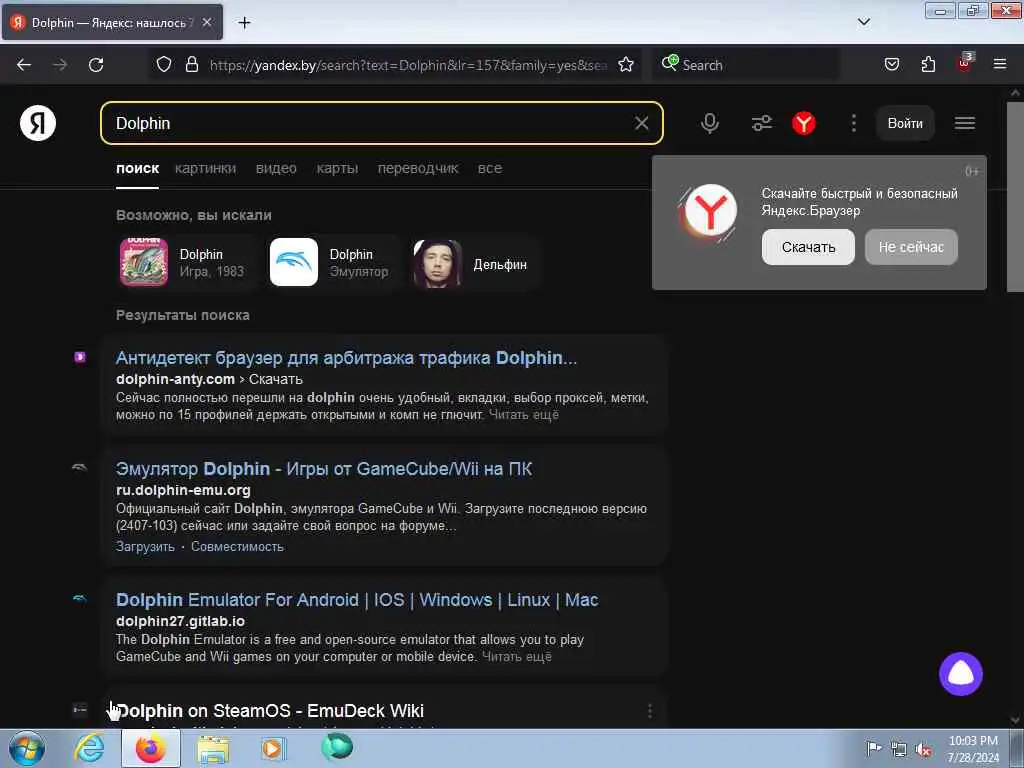Screen dimensions: 1024x768
Task: Open Windows Explorer folder on taskbar
Action: [213, 749]
